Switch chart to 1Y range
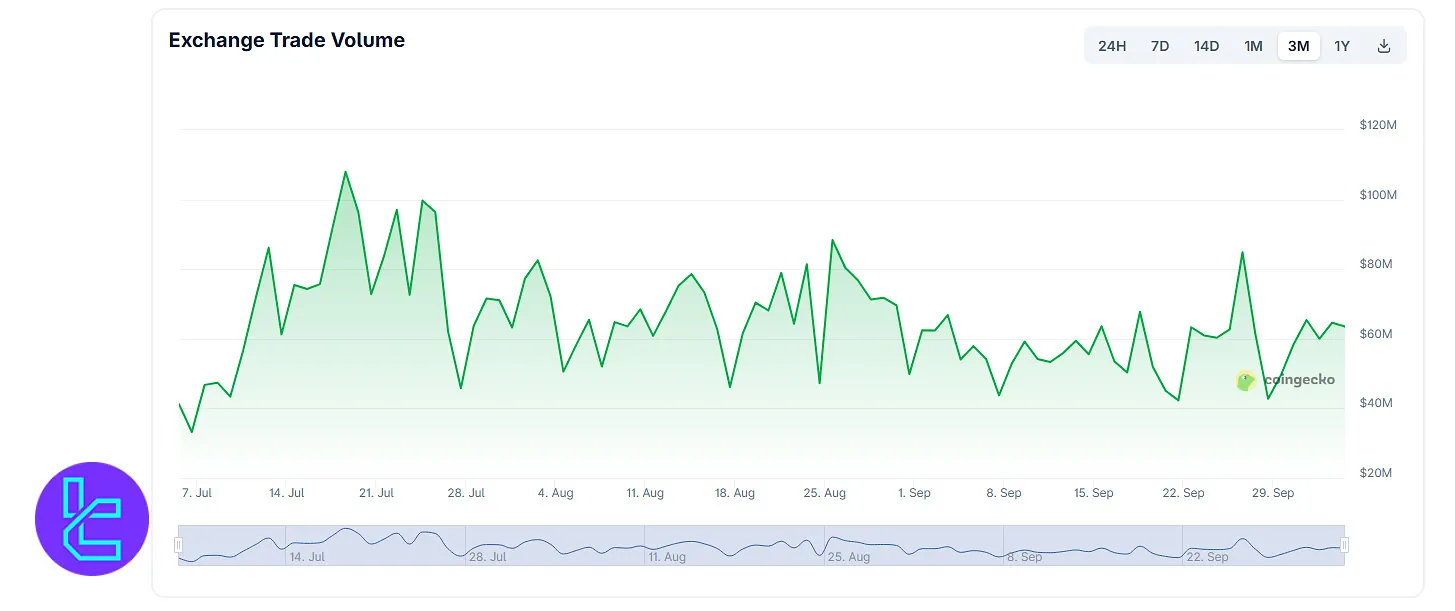This screenshot has width=1455, height=611. point(1342,46)
